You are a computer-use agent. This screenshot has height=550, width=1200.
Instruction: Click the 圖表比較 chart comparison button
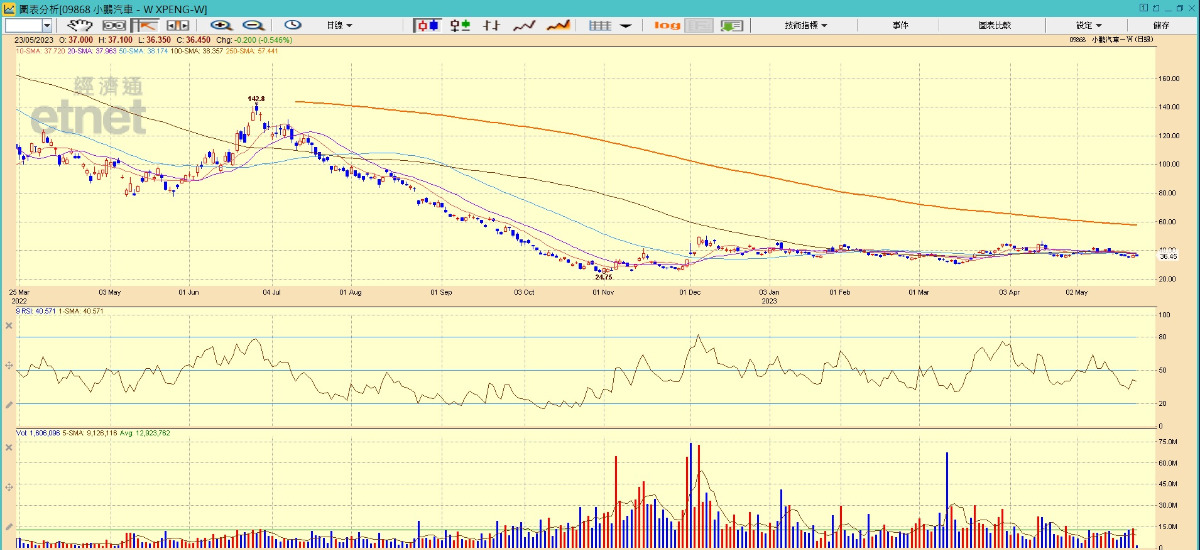pyautogui.click(x=994, y=25)
